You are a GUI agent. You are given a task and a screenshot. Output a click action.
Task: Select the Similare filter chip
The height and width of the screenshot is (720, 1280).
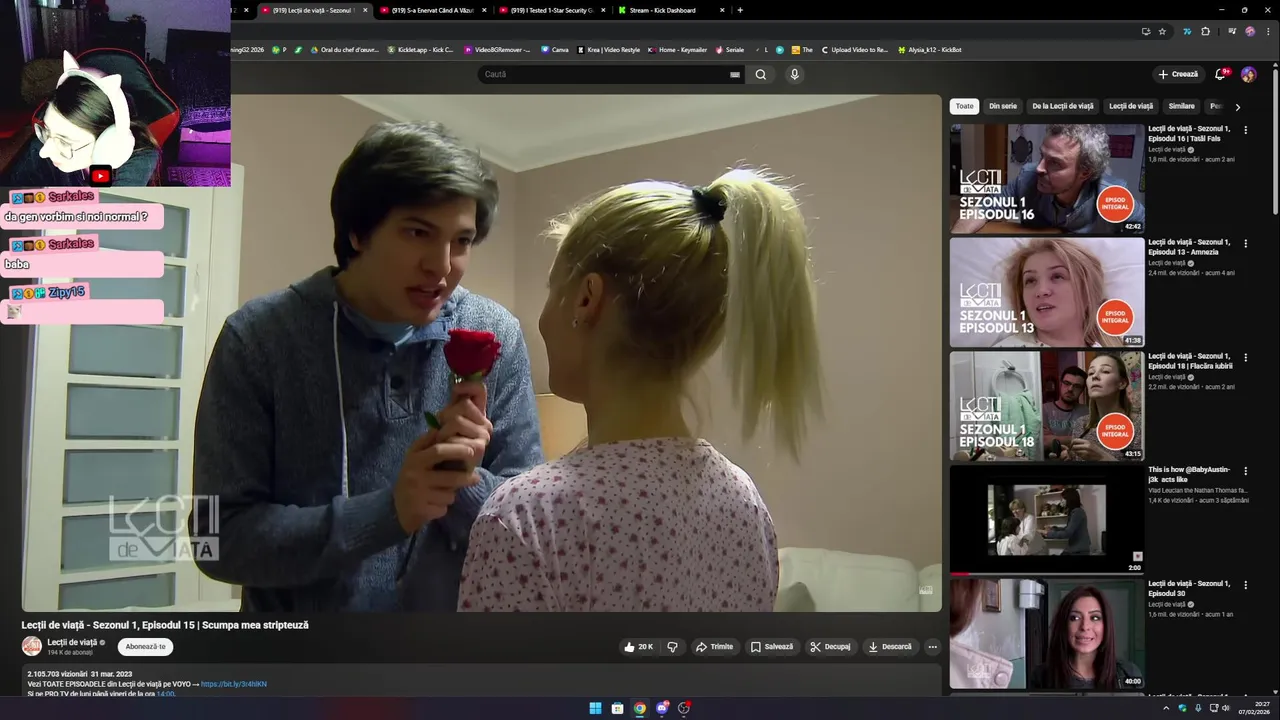tap(1181, 106)
